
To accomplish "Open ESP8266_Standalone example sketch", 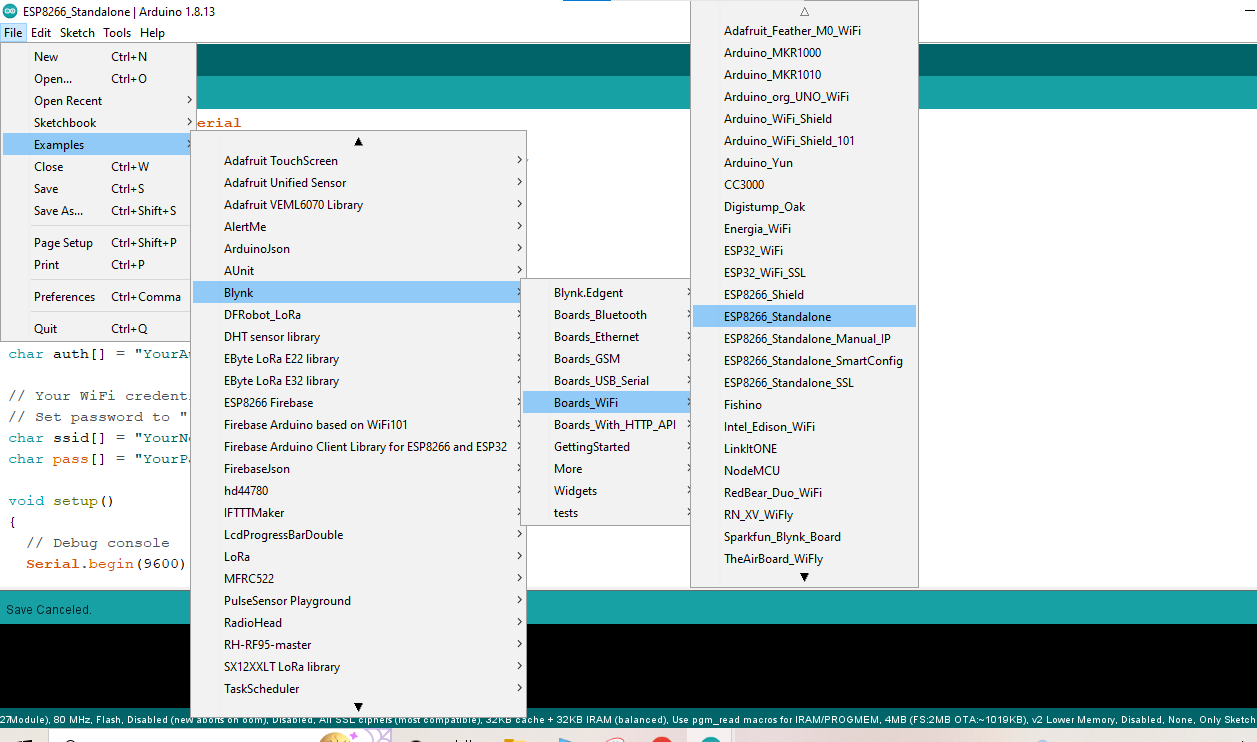I will (804, 317).
